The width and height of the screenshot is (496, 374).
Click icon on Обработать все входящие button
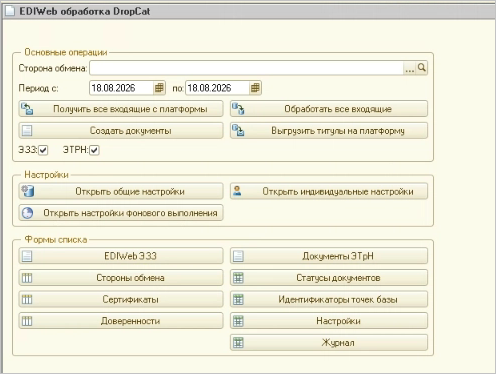click(x=238, y=109)
